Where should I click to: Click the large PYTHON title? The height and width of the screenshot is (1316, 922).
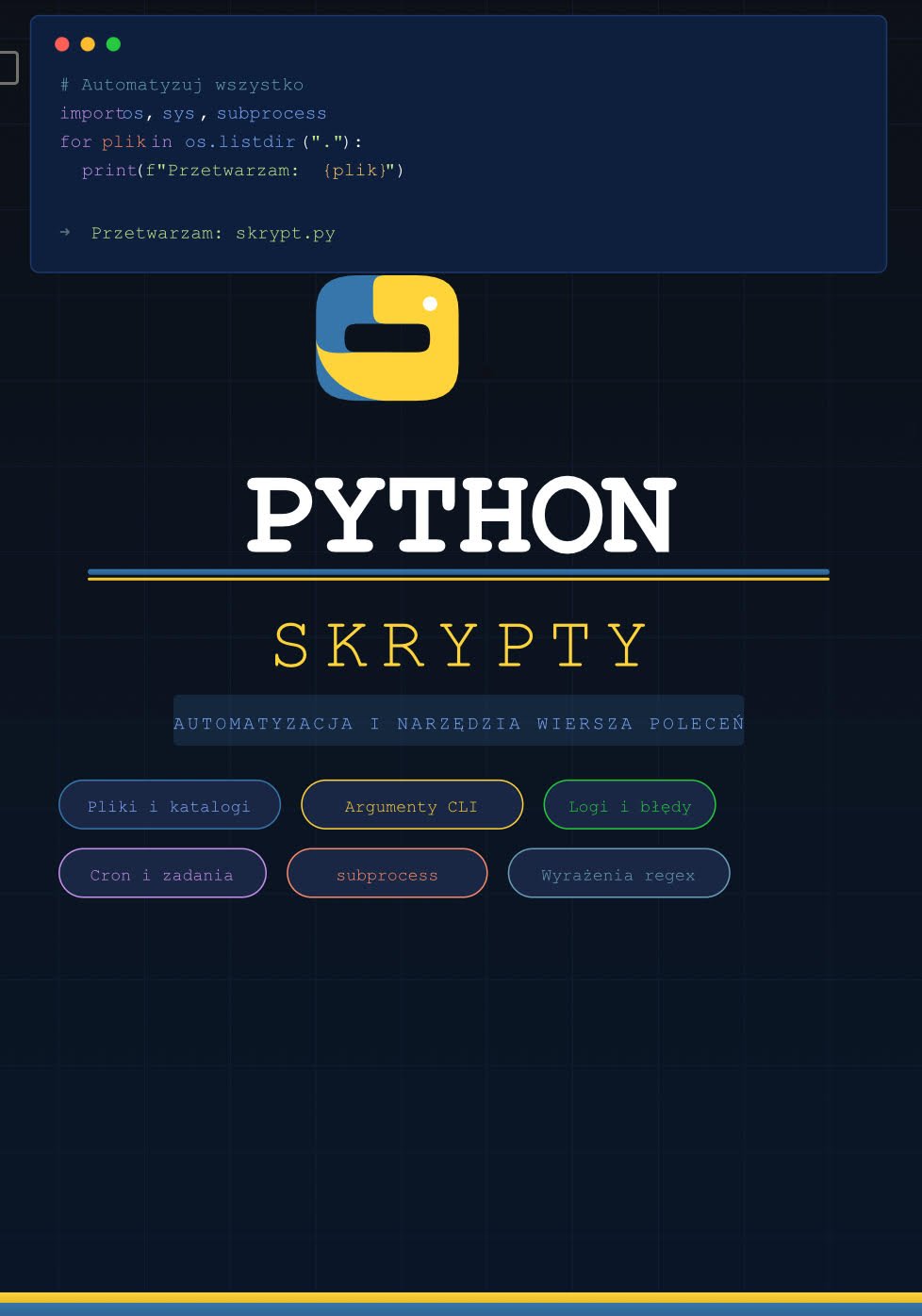[461, 515]
